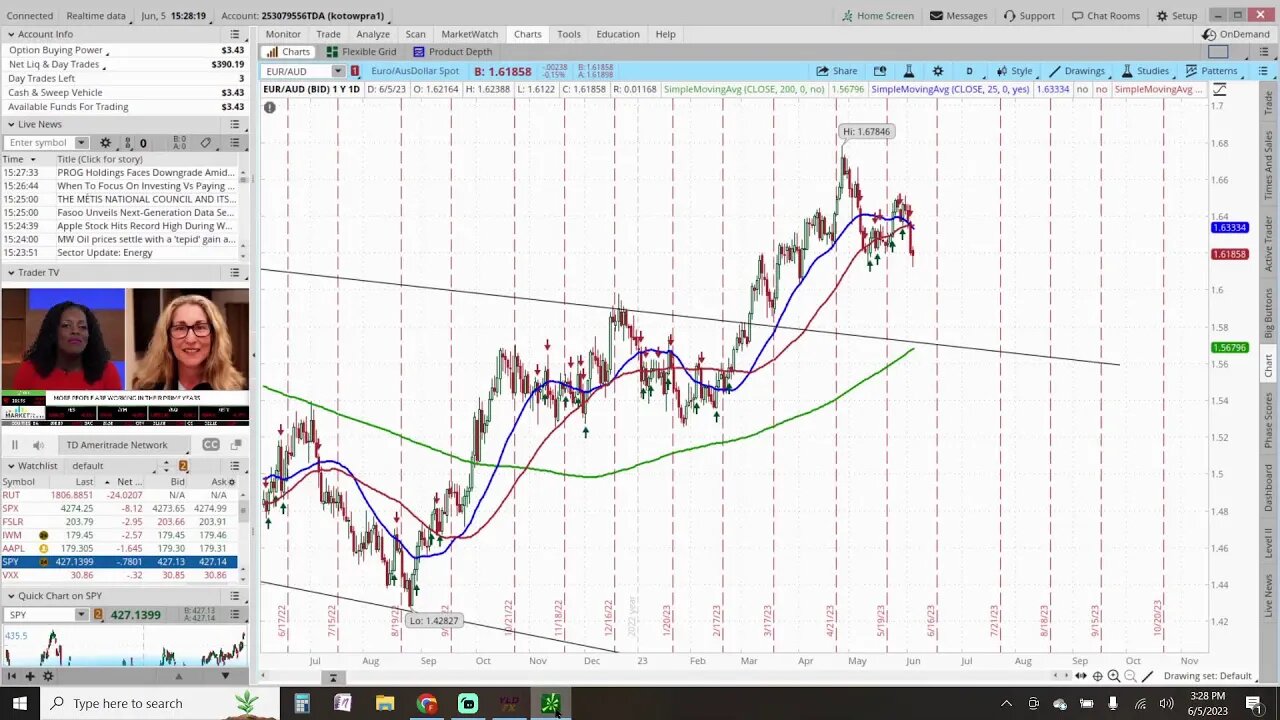
Task: Open the Product Depth subtab
Action: pos(453,52)
